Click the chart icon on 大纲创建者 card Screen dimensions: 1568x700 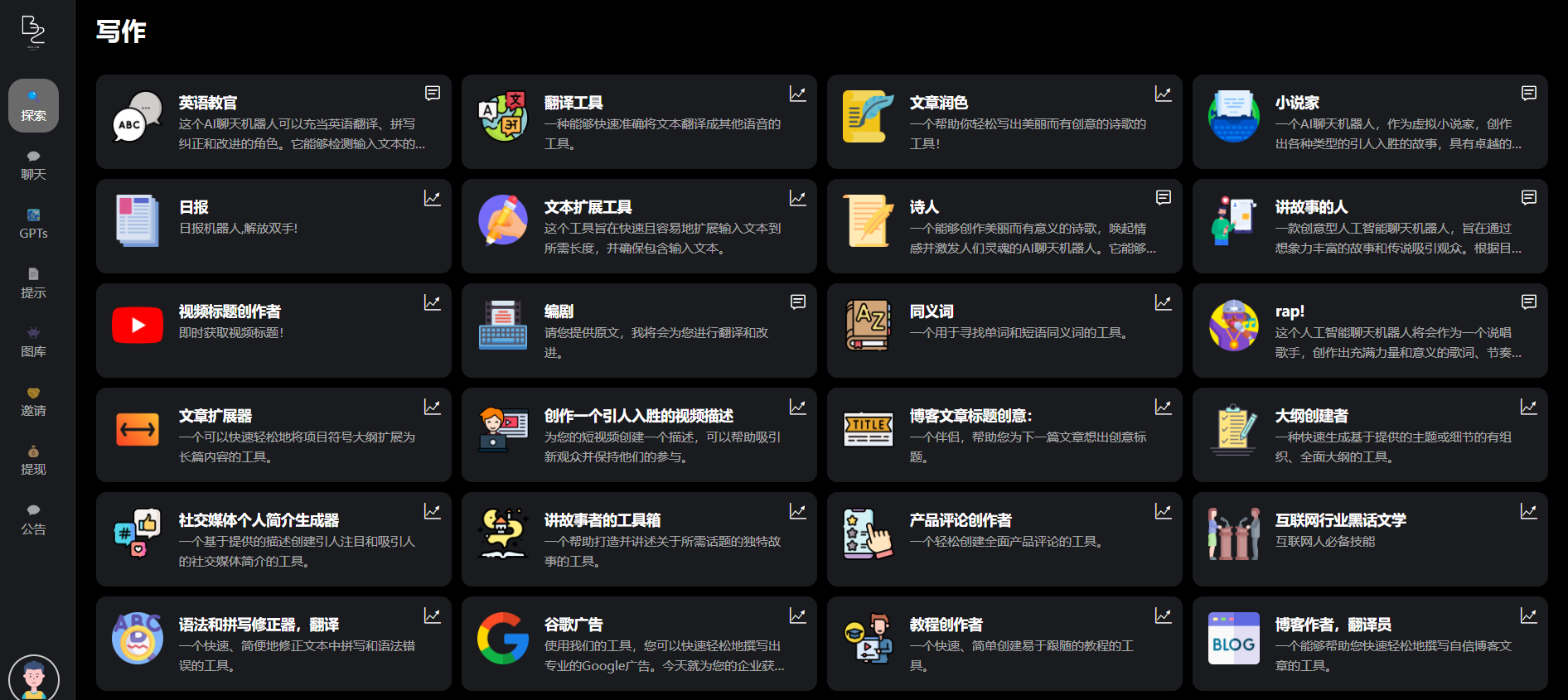(x=1529, y=407)
